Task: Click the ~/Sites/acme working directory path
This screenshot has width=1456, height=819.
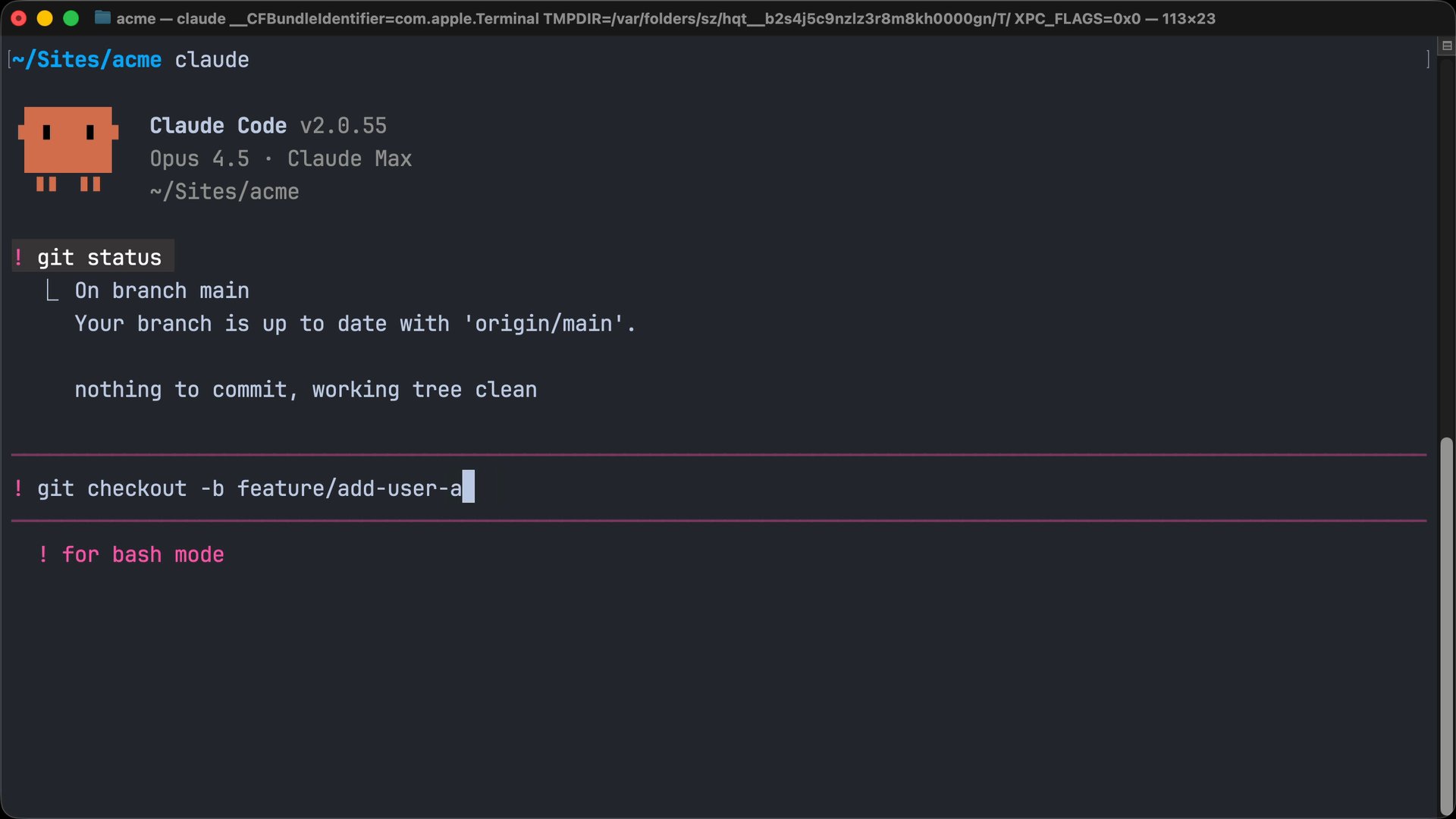Action: click(224, 192)
